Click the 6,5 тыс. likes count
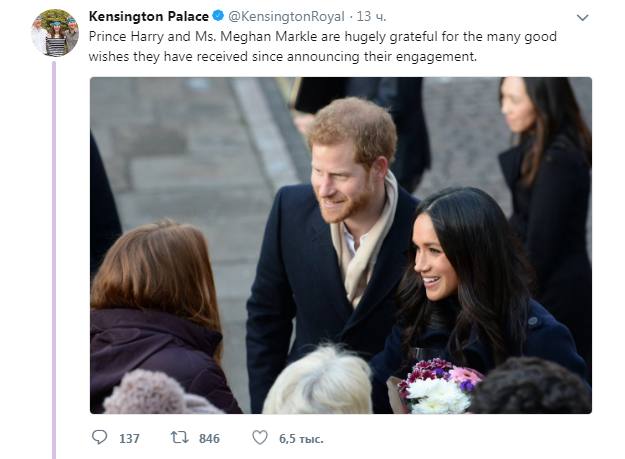Image resolution: width=625 pixels, height=459 pixels. [x=300, y=439]
